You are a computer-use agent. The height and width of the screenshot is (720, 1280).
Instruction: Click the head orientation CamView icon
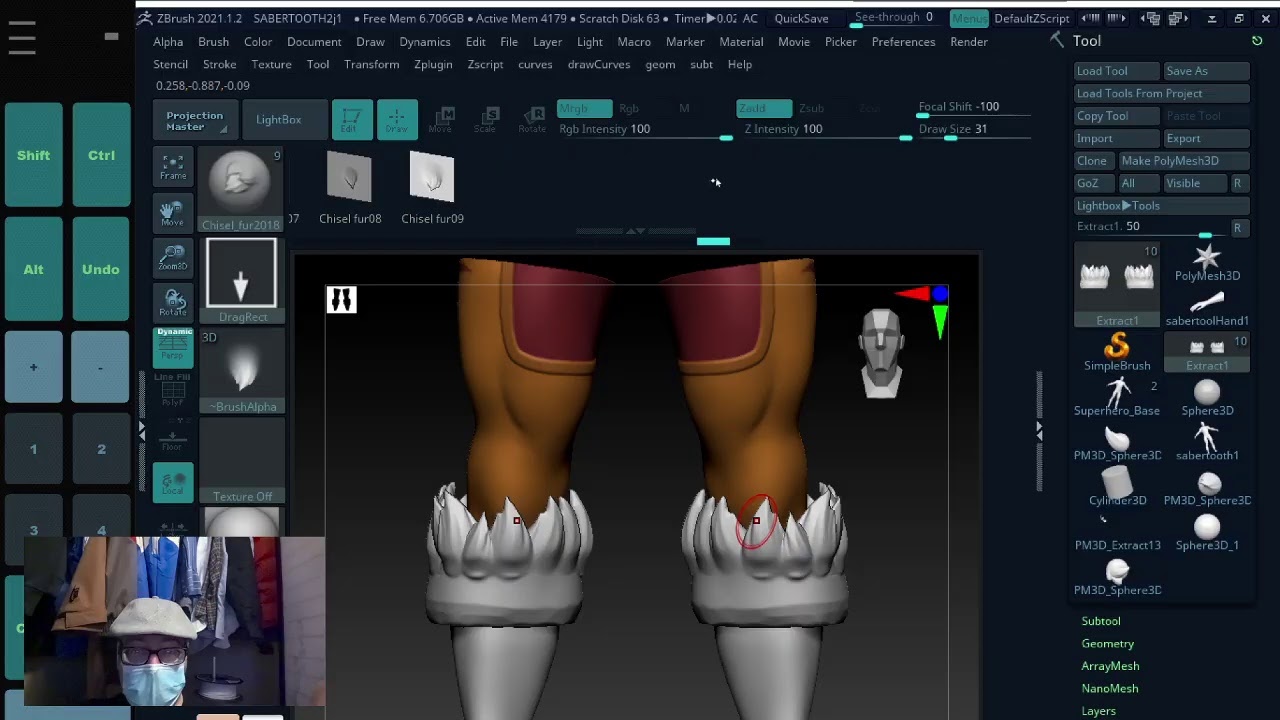coord(881,352)
